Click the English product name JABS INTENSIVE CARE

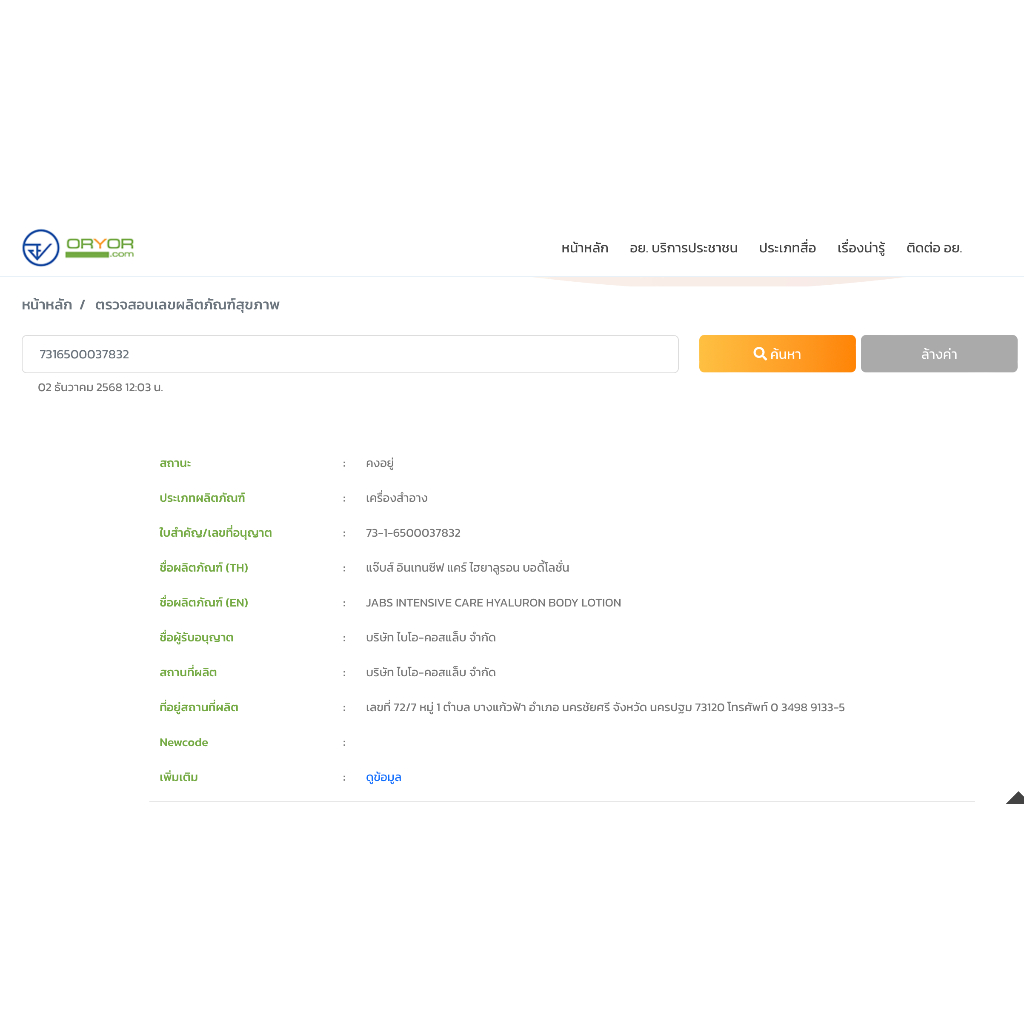coord(493,603)
